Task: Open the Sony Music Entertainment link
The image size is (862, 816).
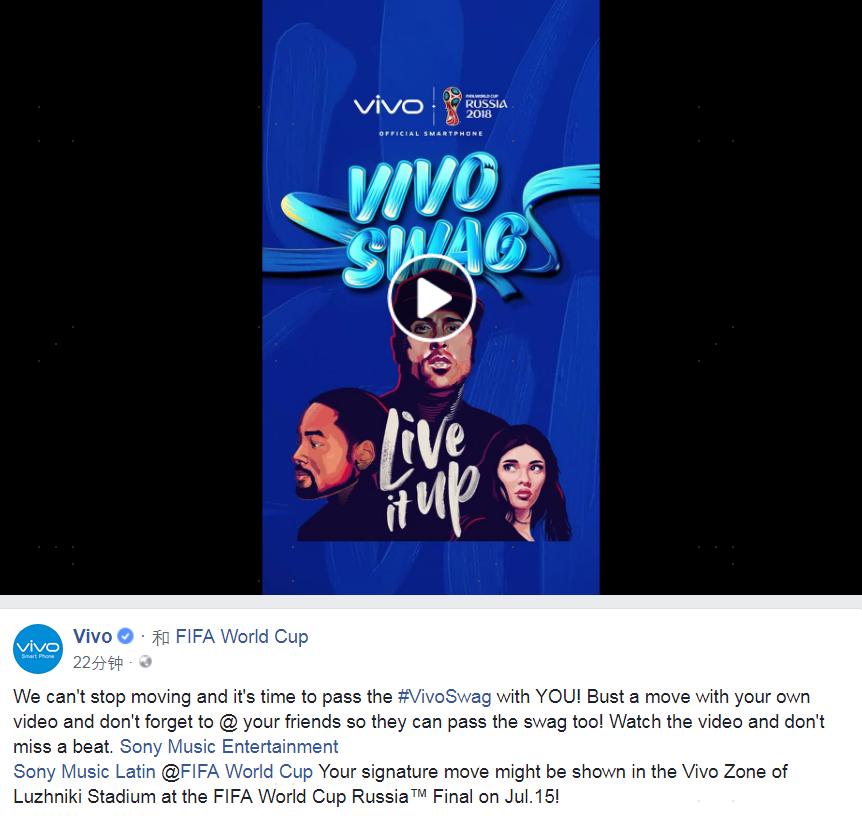Action: [x=229, y=746]
